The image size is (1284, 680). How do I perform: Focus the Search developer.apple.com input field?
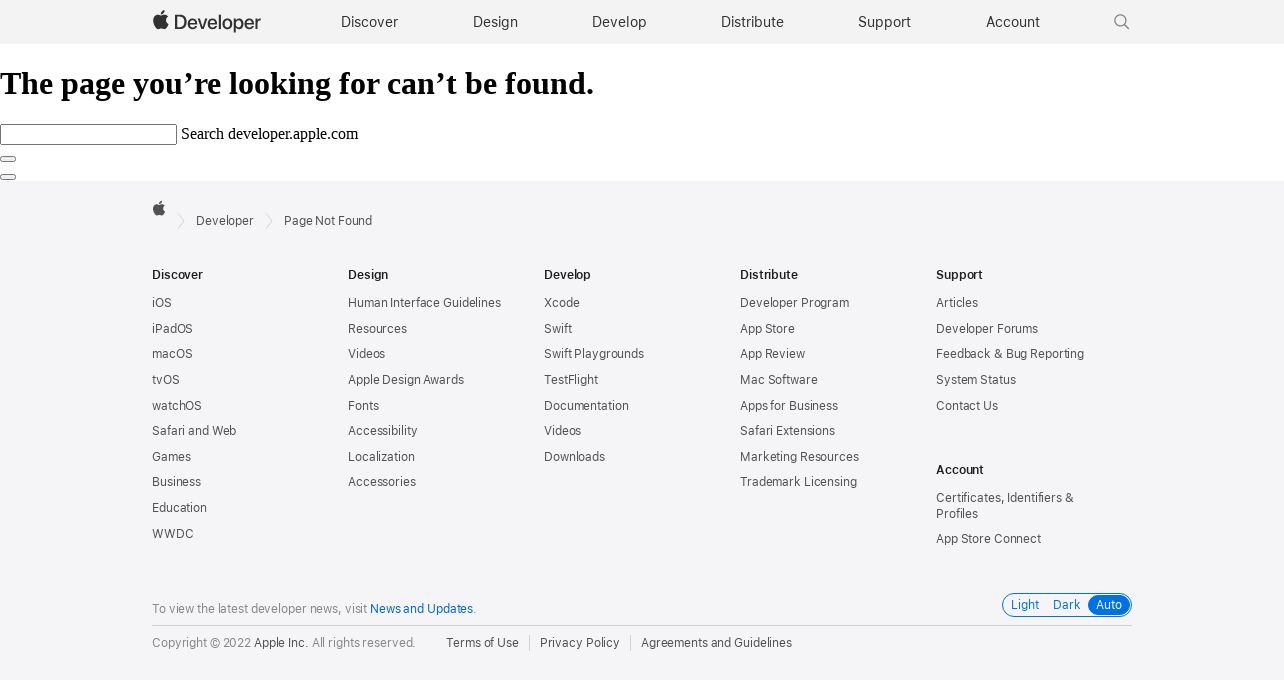[88, 134]
